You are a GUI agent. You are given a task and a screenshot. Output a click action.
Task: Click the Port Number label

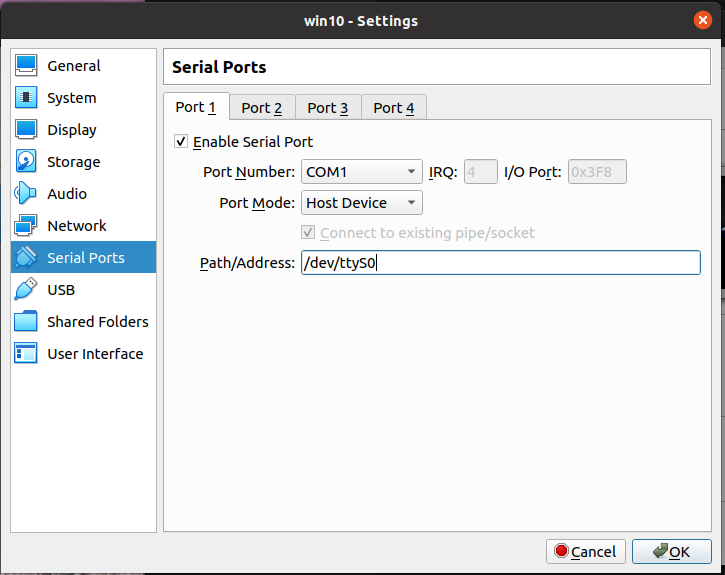tap(249, 172)
